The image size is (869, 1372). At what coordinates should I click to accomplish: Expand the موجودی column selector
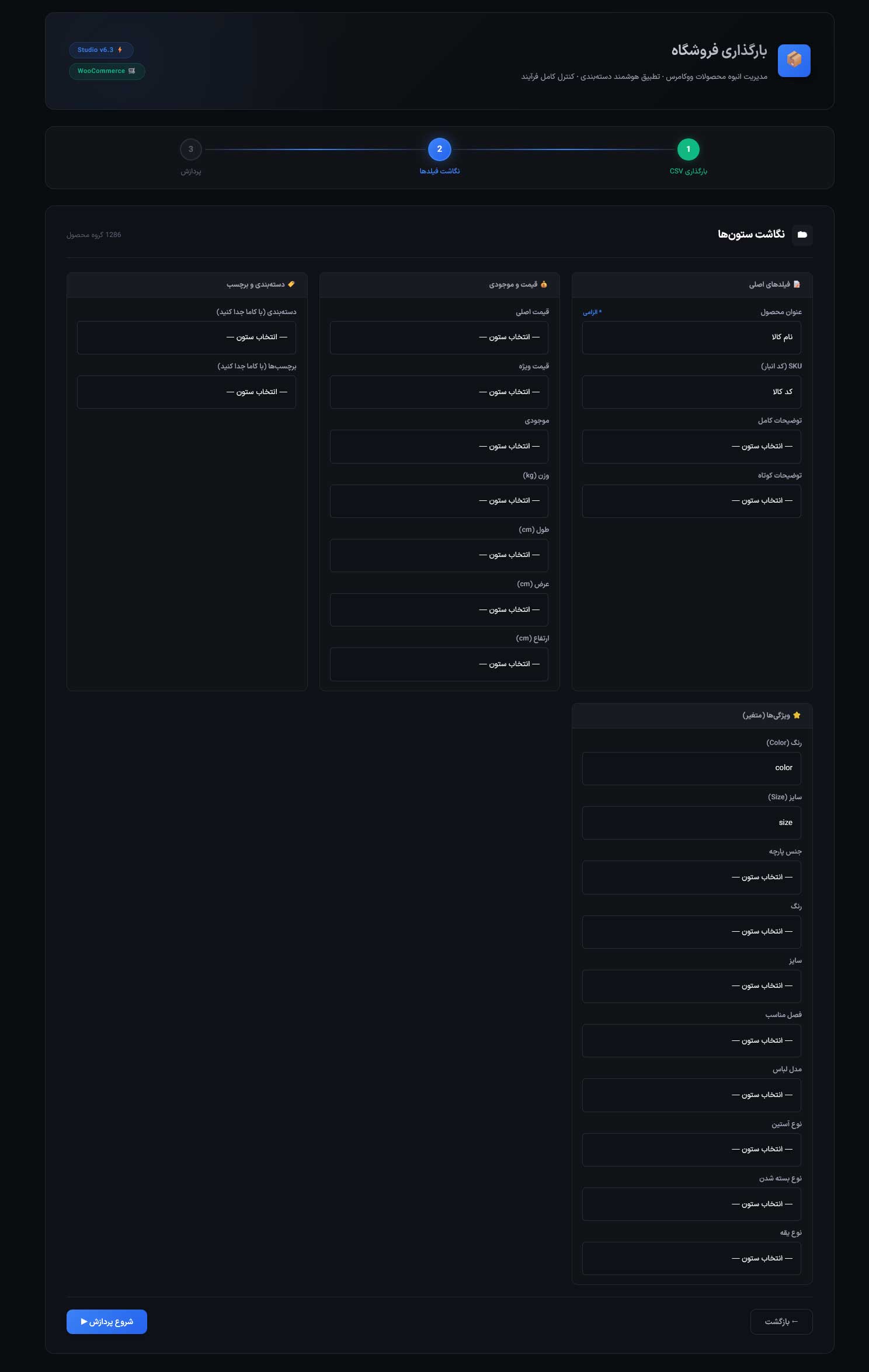coord(439,447)
